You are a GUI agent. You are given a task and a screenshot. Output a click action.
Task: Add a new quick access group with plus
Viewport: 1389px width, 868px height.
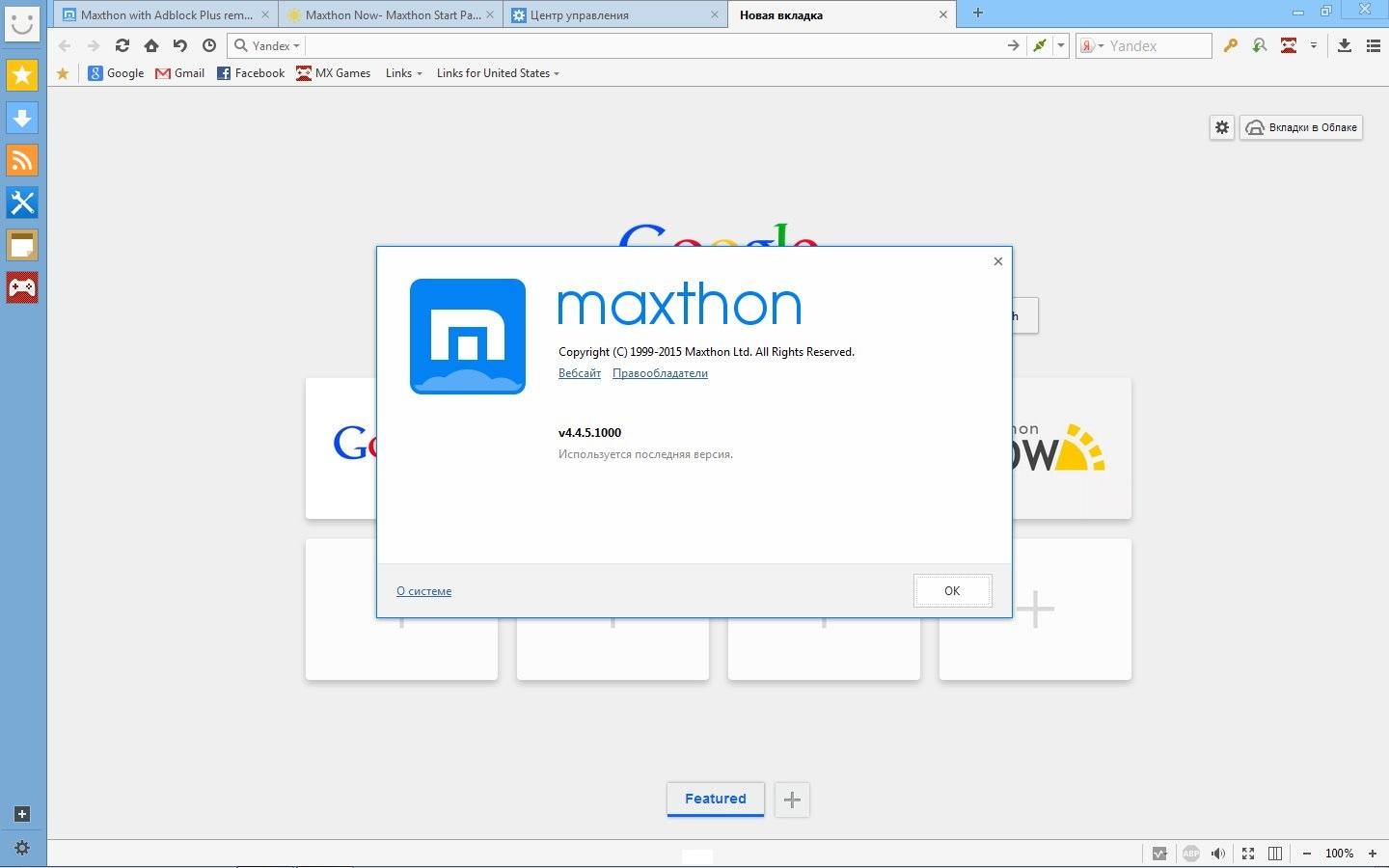coord(792,800)
